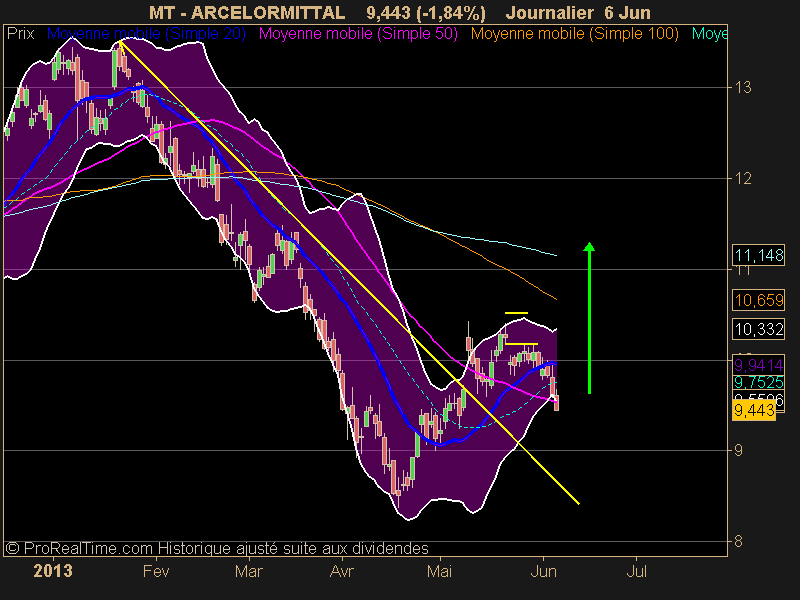Viewport: 800px width, 600px height.
Task: Click the 9 price axis label
Action: (x=739, y=450)
